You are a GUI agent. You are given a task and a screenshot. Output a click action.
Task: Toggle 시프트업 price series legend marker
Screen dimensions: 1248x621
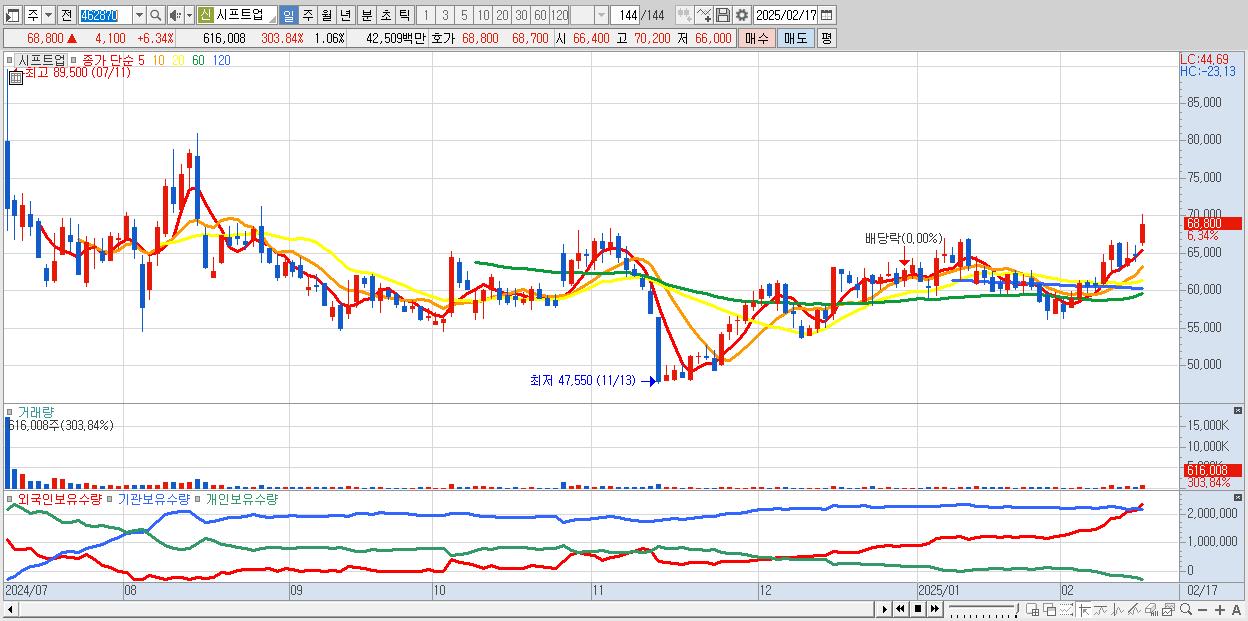point(12,60)
